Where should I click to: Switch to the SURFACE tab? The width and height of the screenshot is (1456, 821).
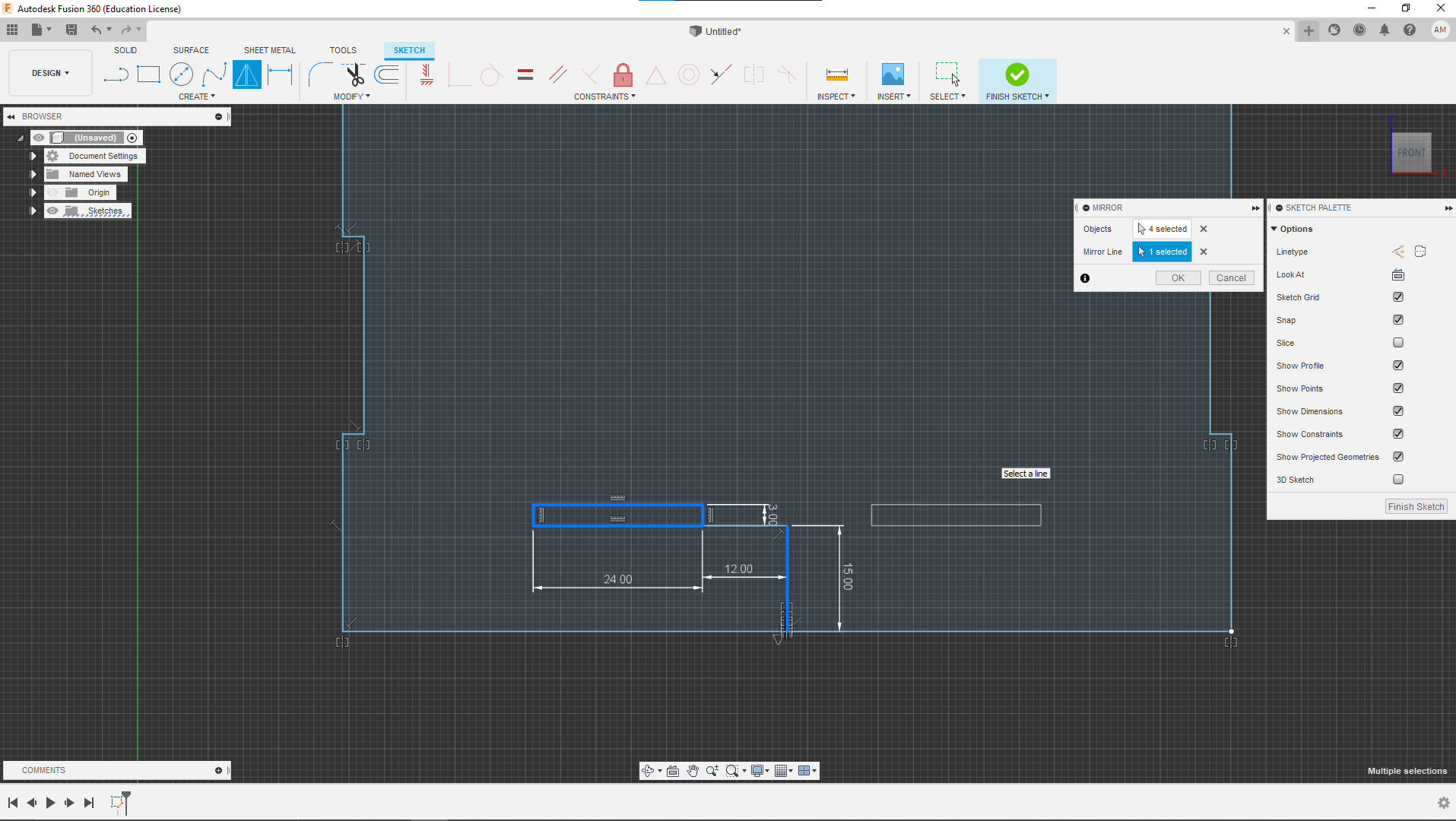coord(191,50)
